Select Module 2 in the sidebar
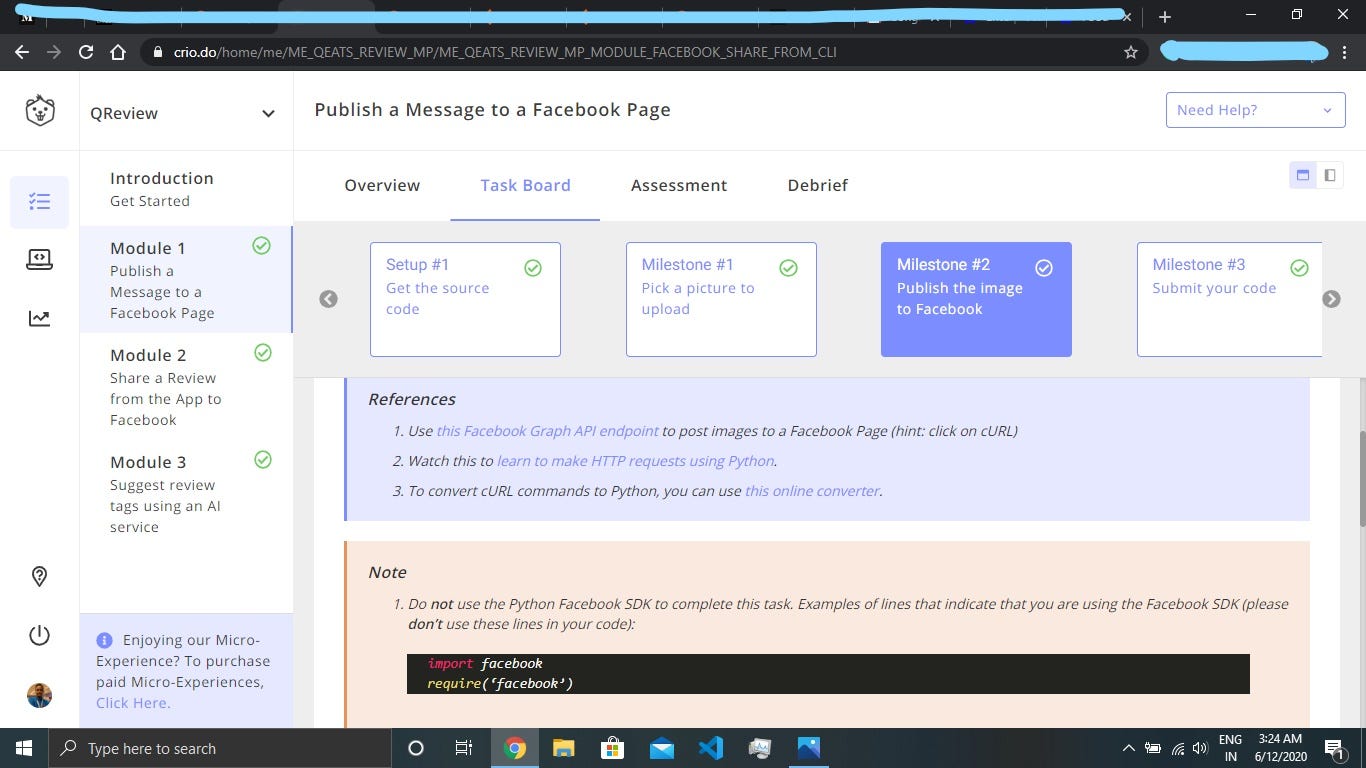 [x=186, y=387]
